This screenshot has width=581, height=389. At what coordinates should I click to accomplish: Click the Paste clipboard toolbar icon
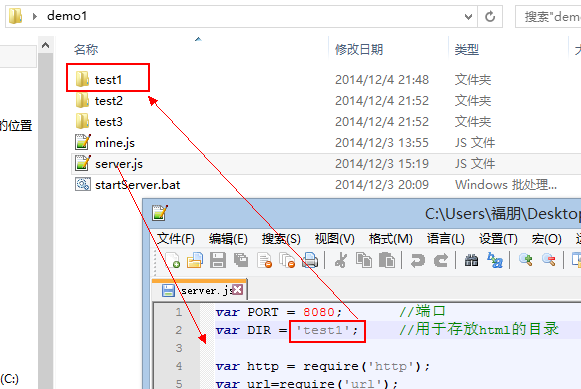(x=387, y=260)
